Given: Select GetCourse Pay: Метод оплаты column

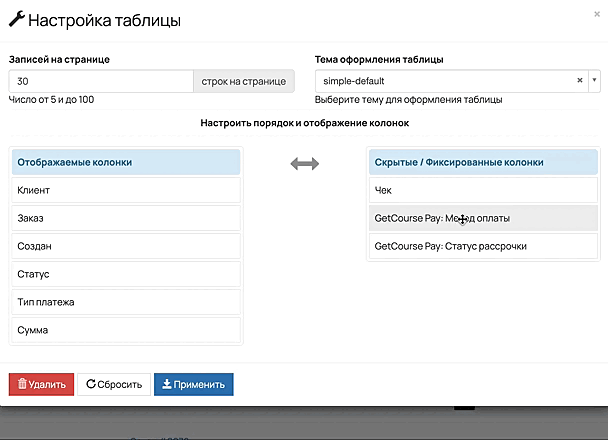Looking at the screenshot, I should [x=482, y=218].
